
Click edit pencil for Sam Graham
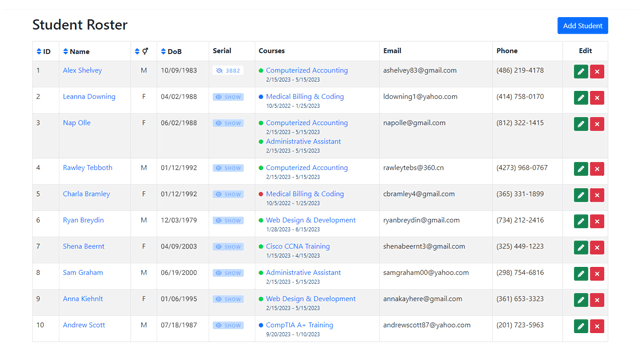(580, 273)
